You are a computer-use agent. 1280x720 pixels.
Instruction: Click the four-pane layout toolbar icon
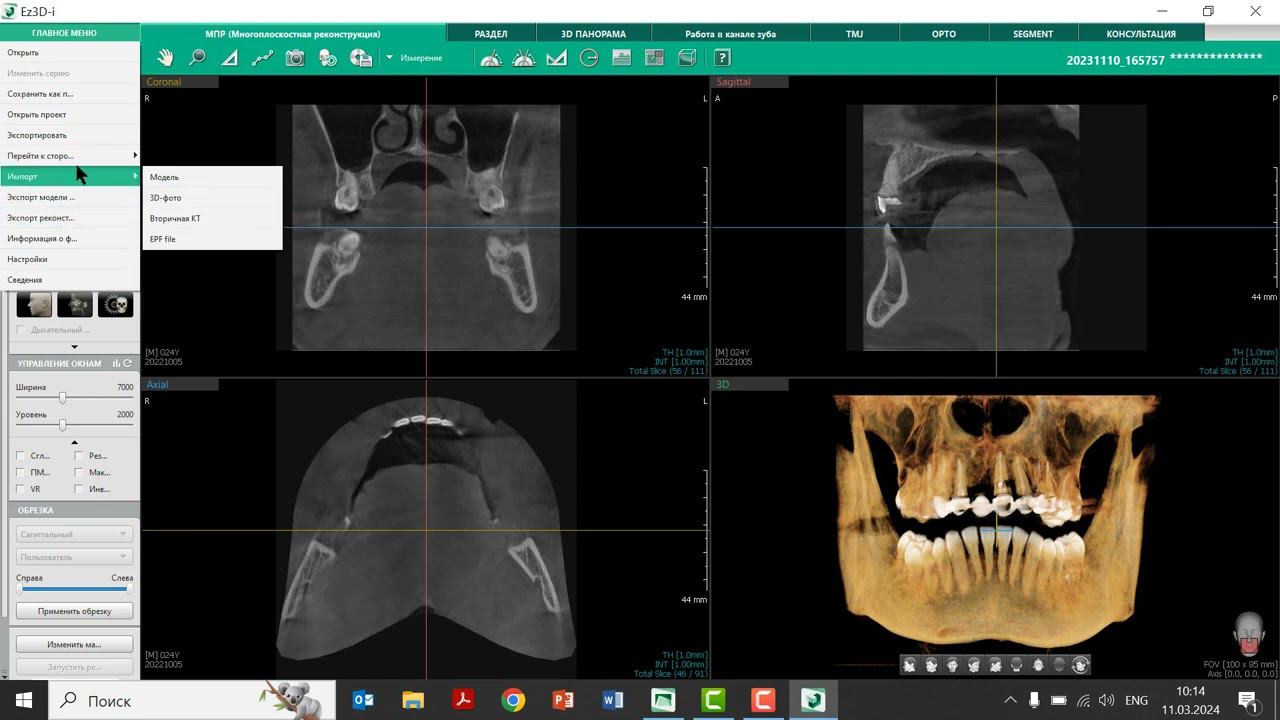coord(654,58)
